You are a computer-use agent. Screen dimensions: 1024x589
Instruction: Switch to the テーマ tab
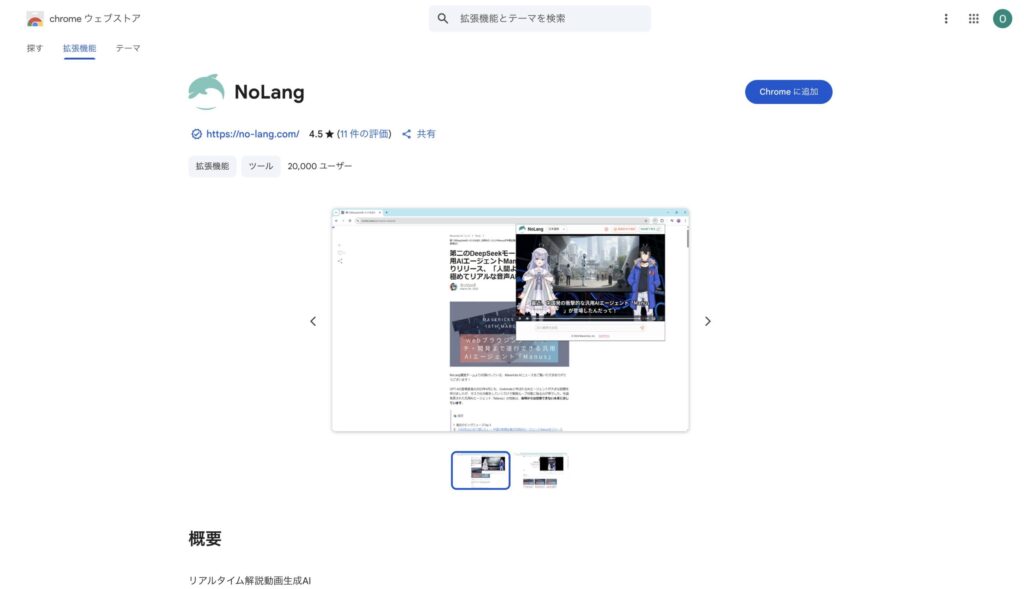[128, 48]
